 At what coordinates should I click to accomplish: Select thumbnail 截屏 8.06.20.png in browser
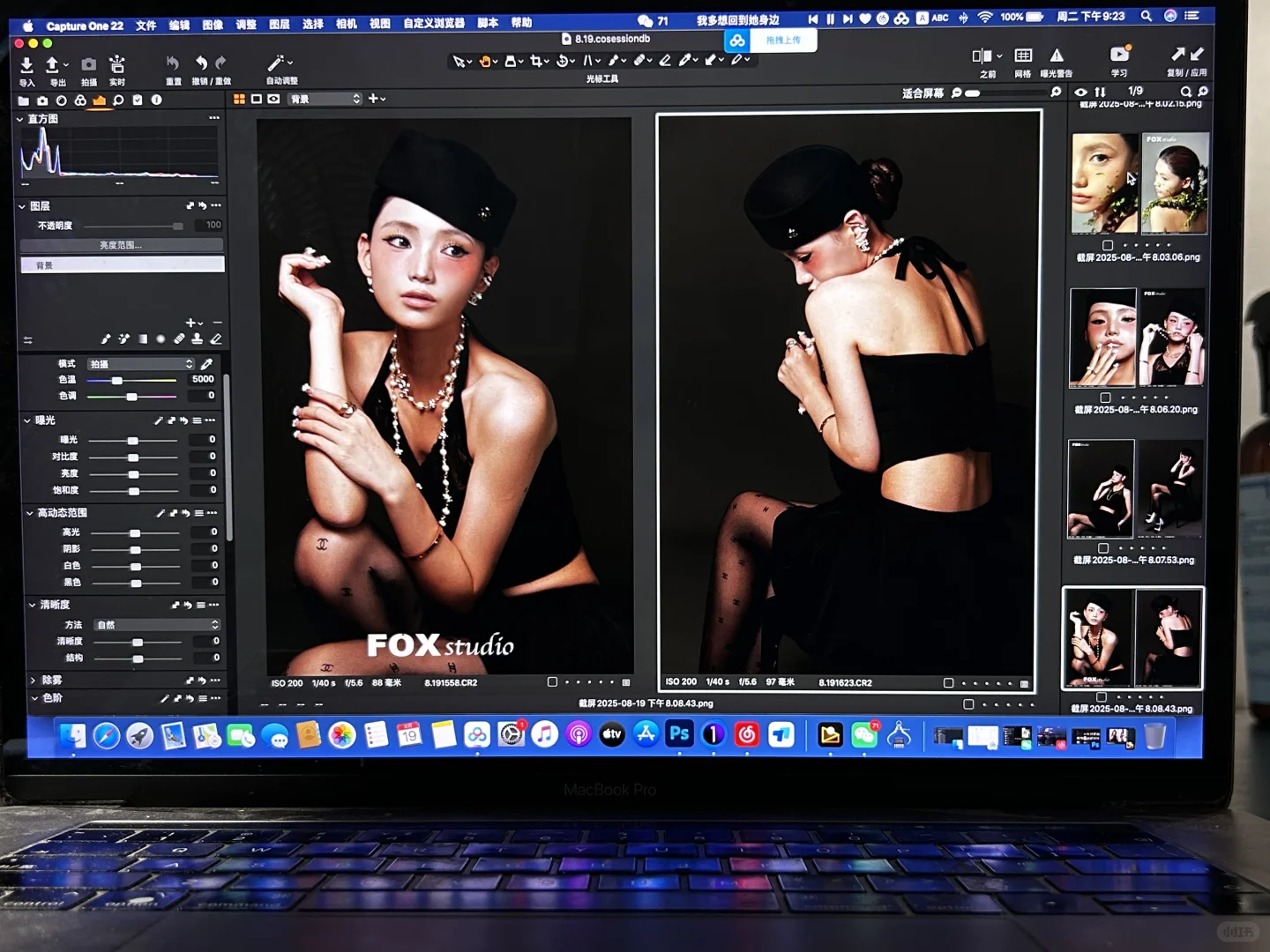point(1137,338)
